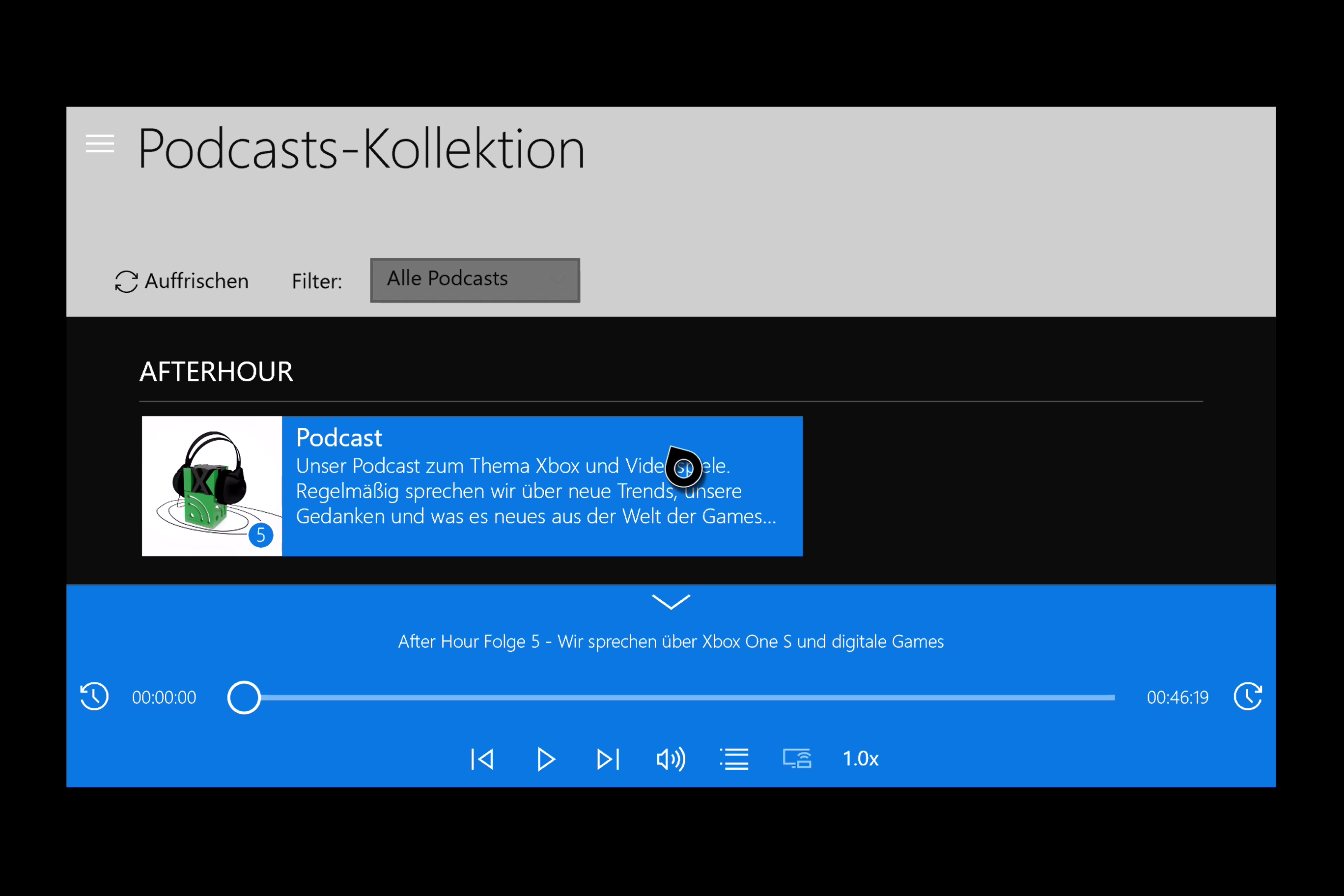Open the Alle Podcasts filter dropdown
Viewport: 1344px width, 896px height.
pos(475,280)
